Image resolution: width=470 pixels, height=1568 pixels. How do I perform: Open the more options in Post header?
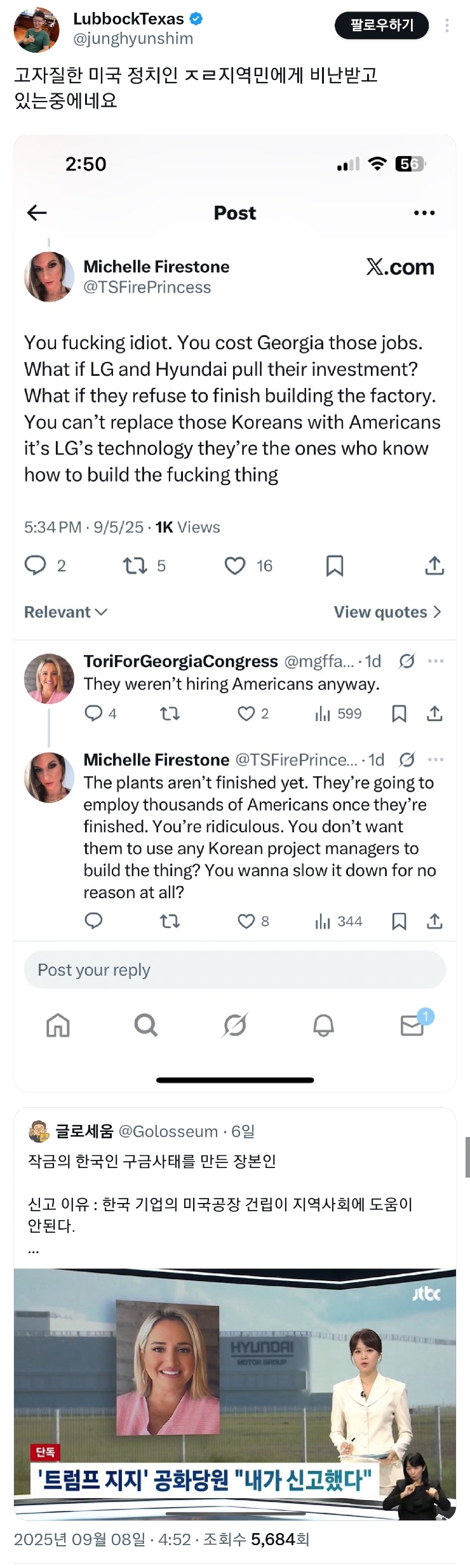click(424, 213)
